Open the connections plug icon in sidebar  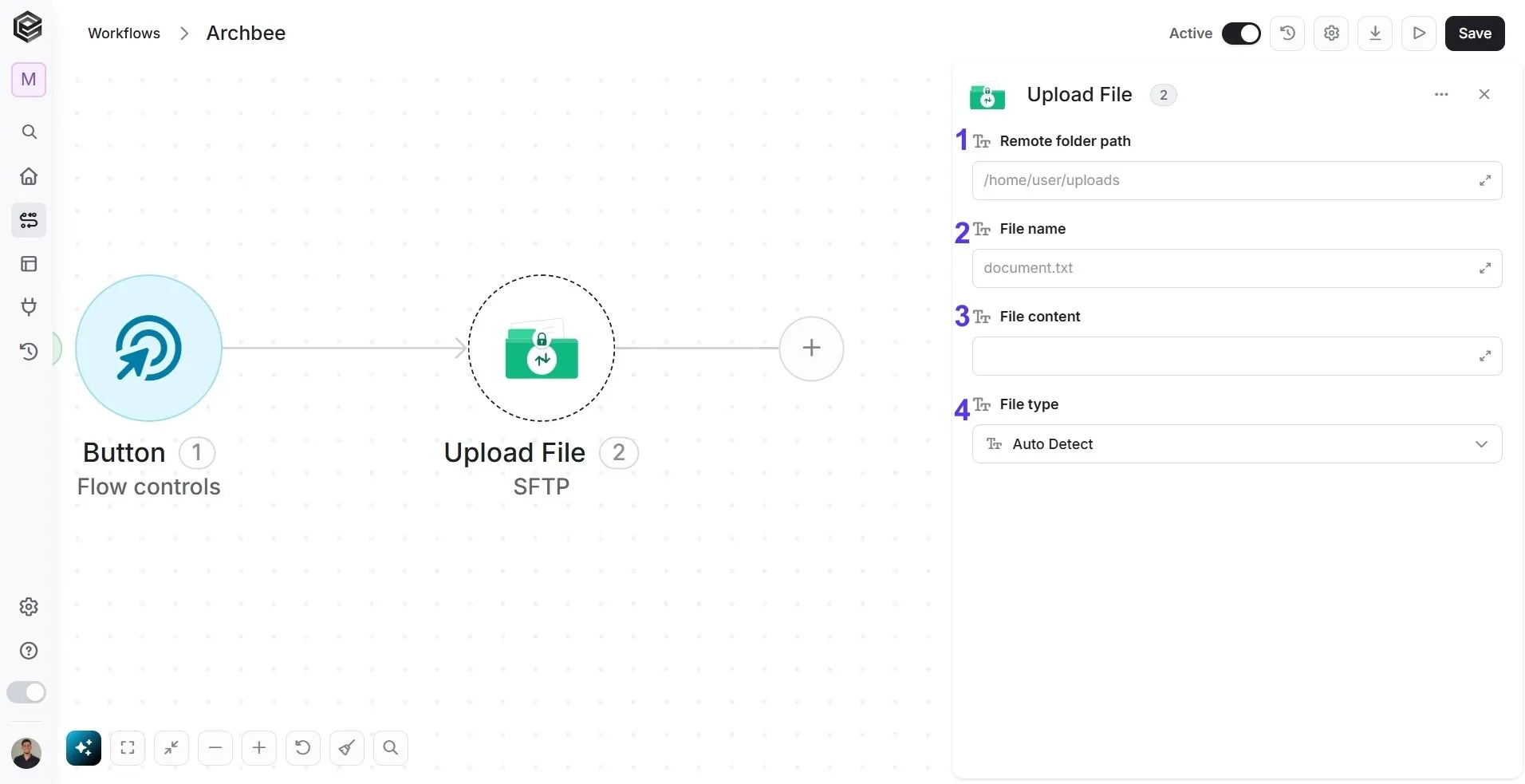click(29, 307)
